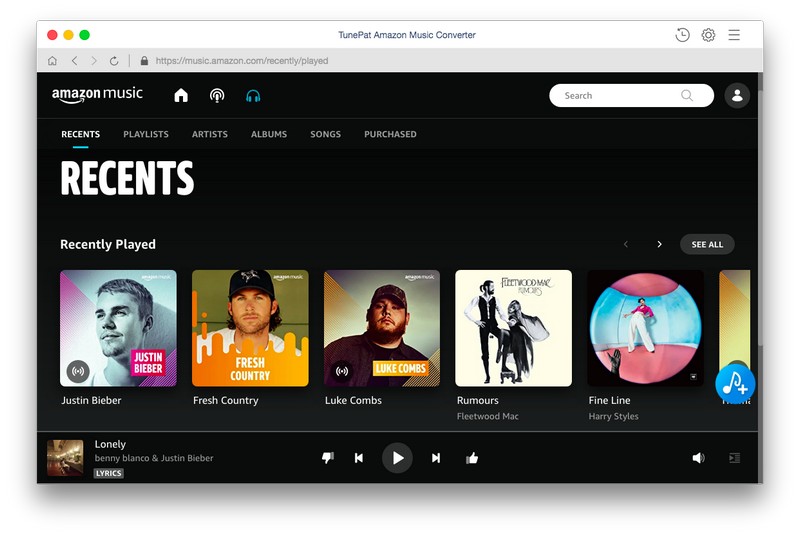Open the LYRICS badge
This screenshot has width=800, height=536.
109,473
